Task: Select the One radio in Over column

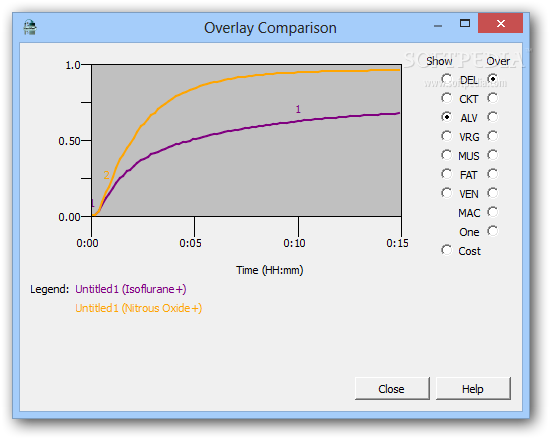Action: [x=493, y=231]
